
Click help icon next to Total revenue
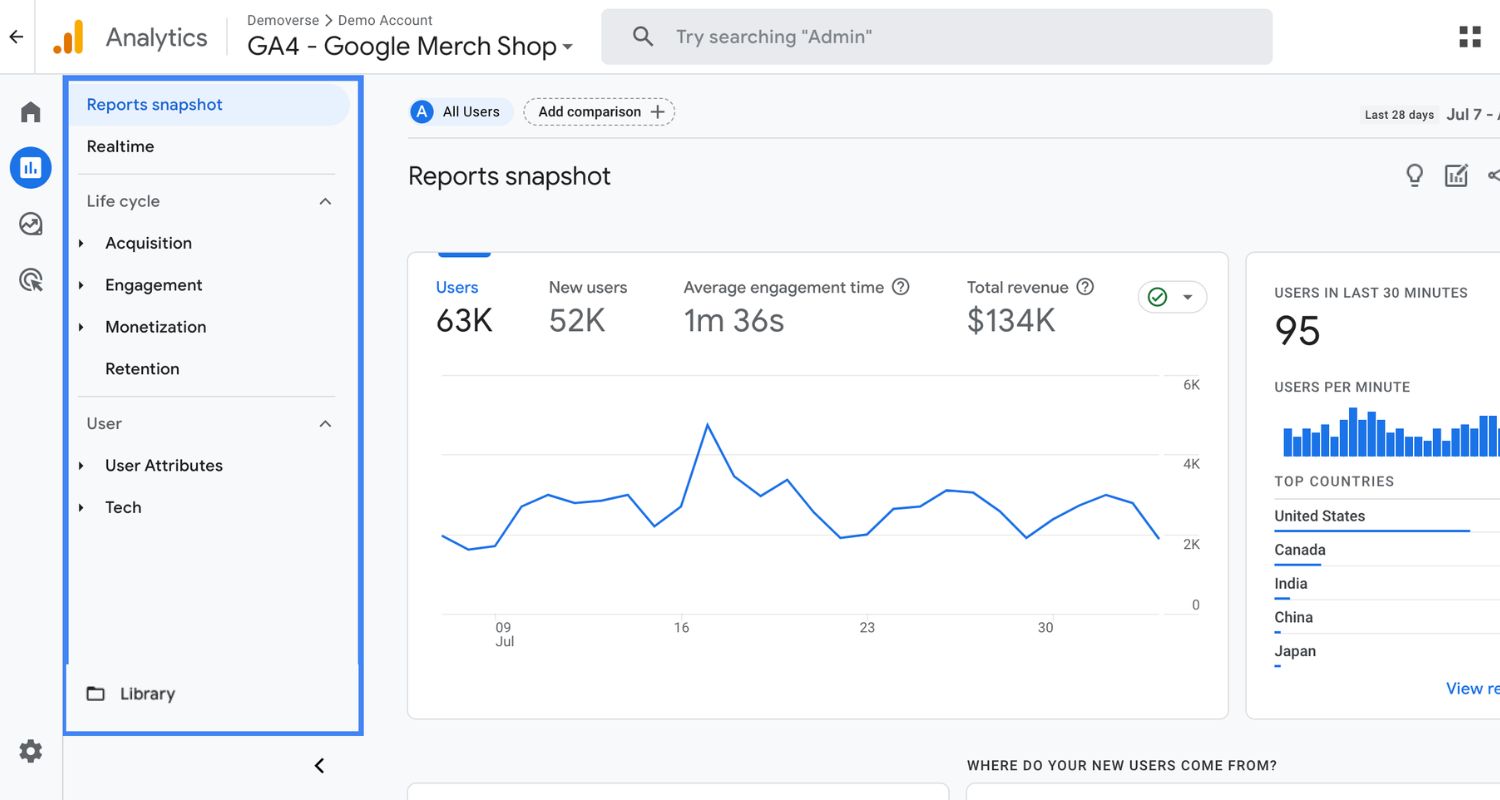click(1084, 287)
